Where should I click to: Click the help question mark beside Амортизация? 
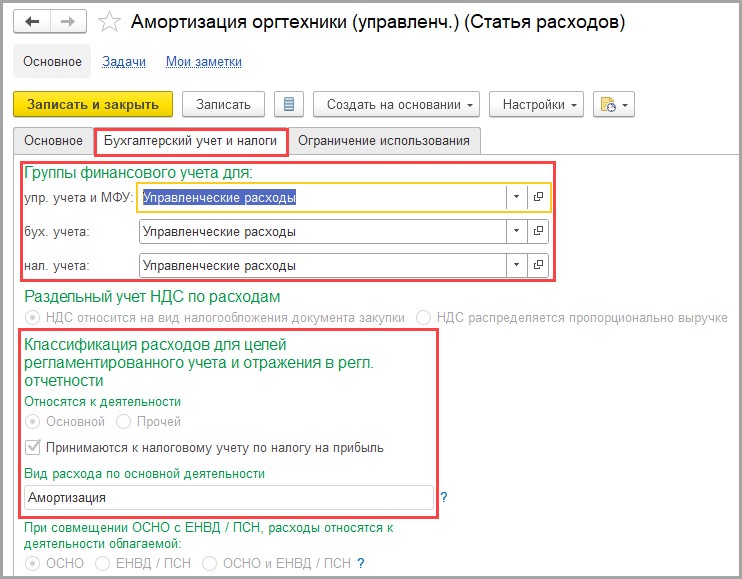coord(443,497)
